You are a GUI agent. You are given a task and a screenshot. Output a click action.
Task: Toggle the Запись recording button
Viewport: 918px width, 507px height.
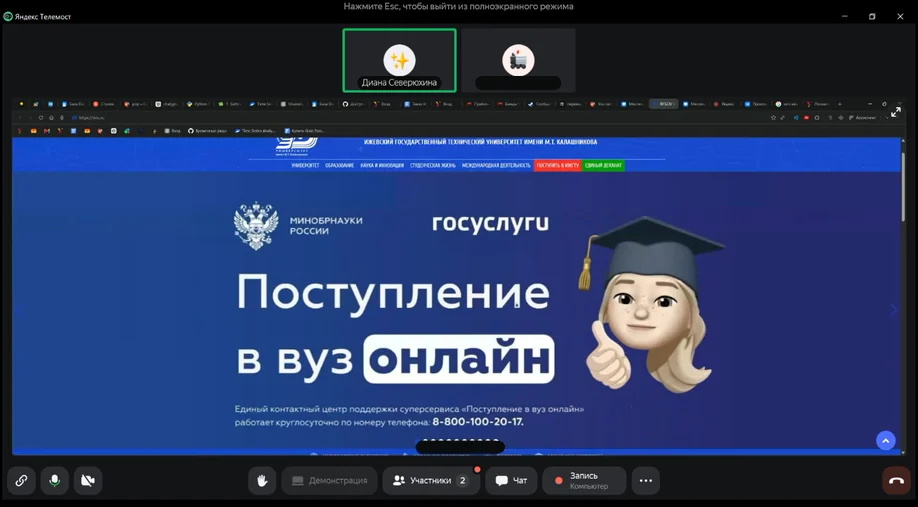click(x=584, y=481)
